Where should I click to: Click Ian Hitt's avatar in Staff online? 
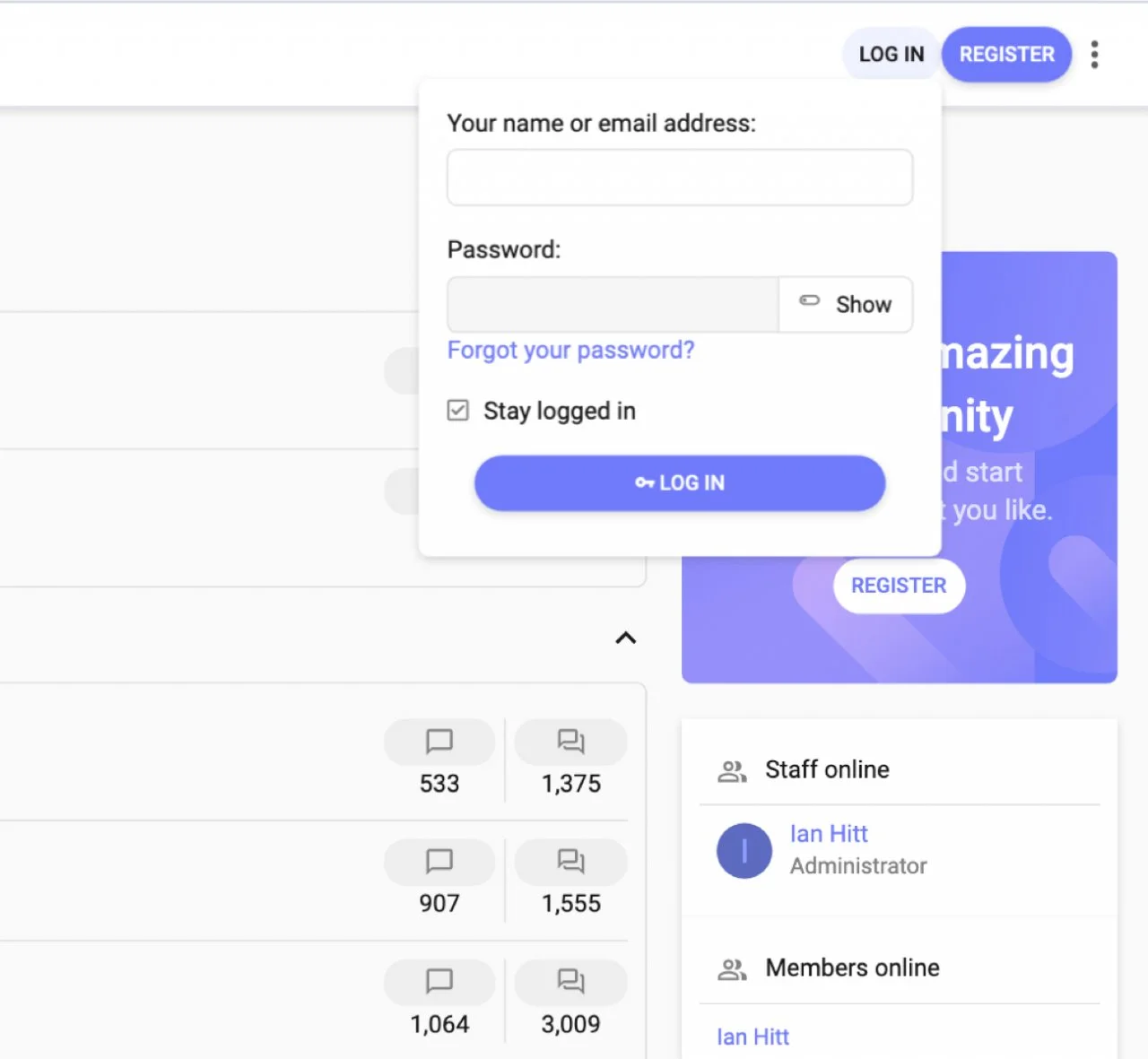[x=744, y=851]
